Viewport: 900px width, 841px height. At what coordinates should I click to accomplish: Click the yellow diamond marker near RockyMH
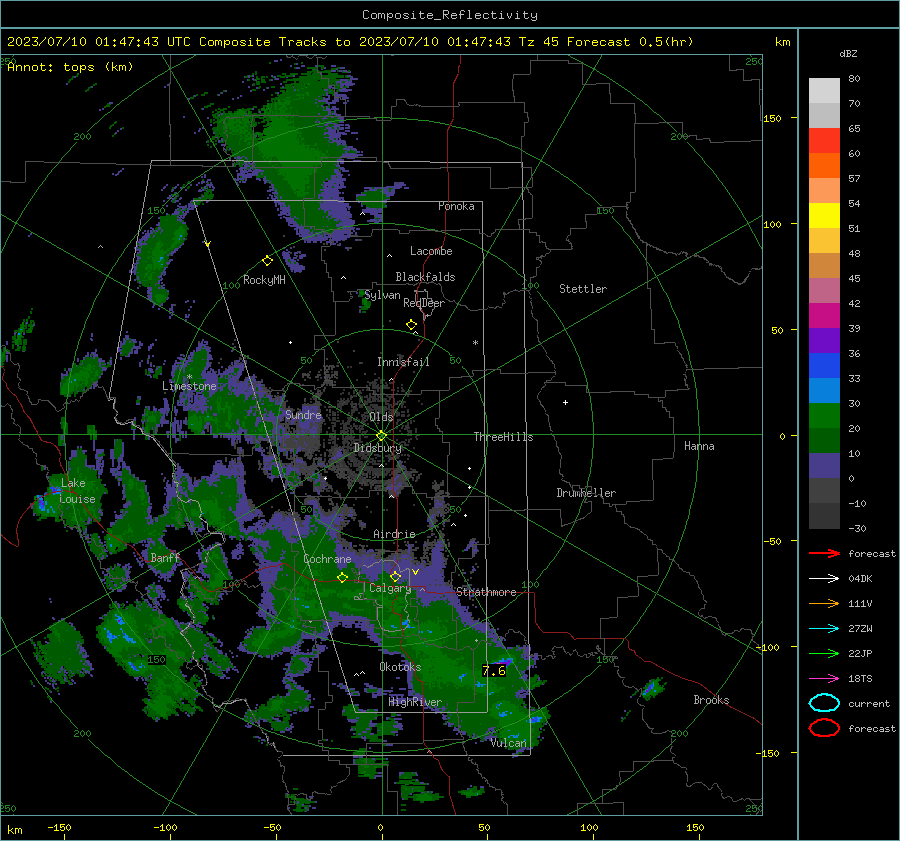[267, 261]
